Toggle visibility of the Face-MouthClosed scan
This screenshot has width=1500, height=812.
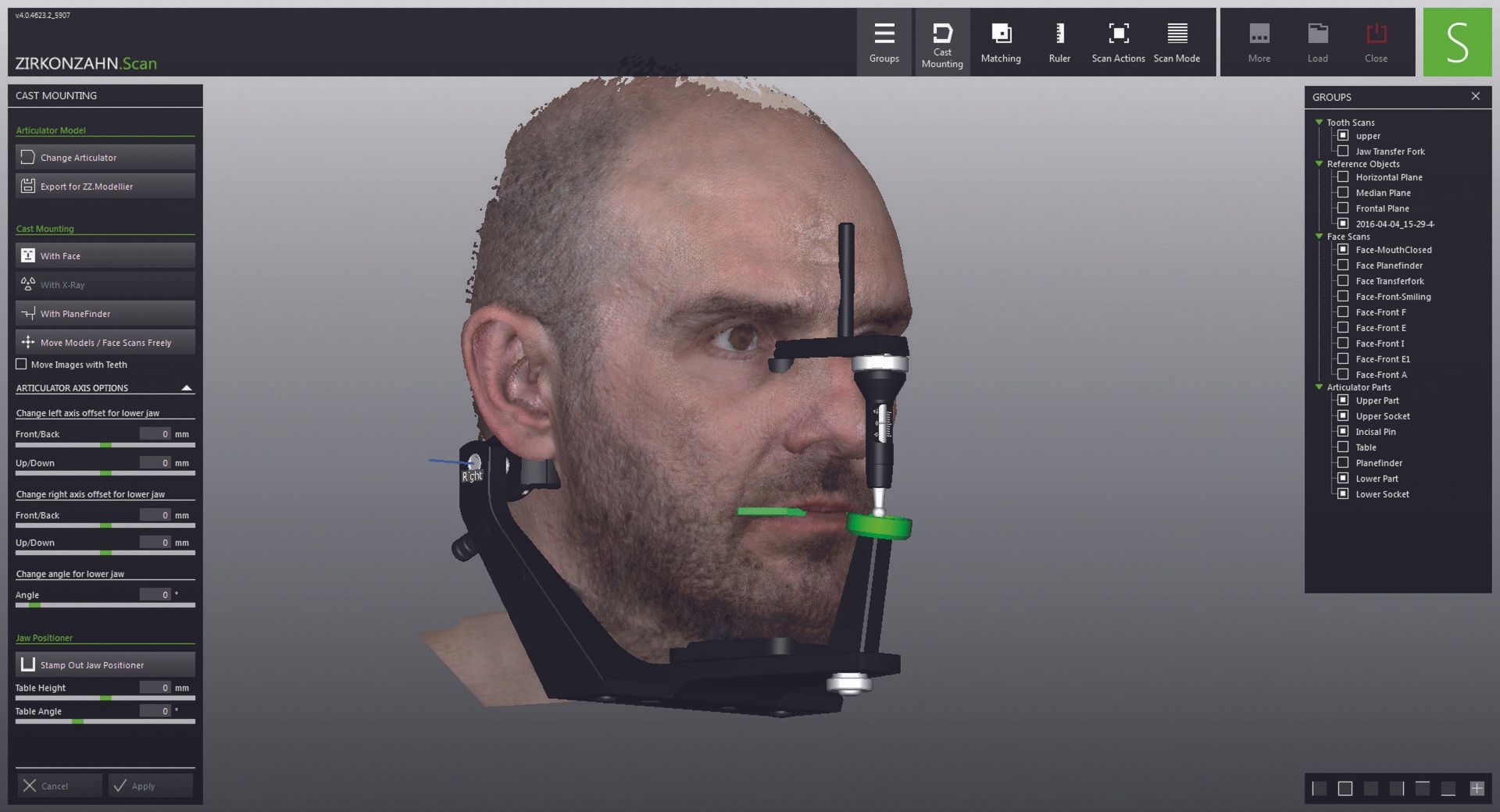click(x=1343, y=249)
